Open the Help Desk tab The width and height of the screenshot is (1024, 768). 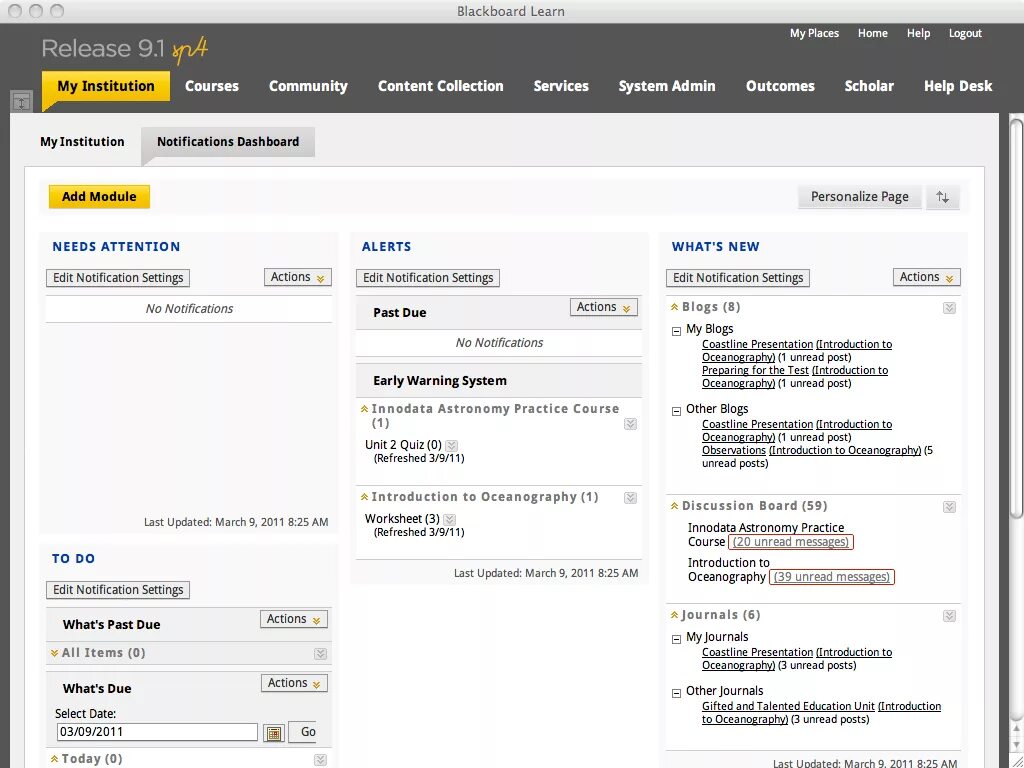[957, 86]
